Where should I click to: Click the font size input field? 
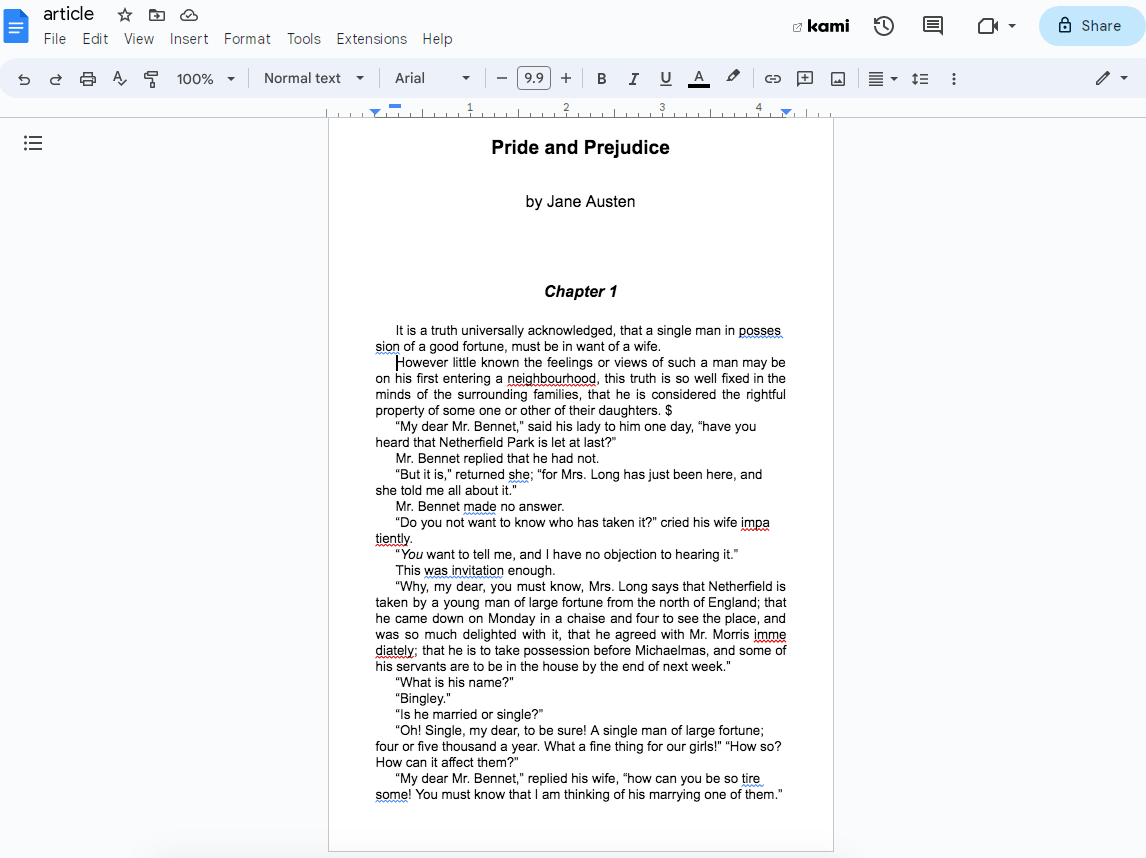tap(533, 77)
